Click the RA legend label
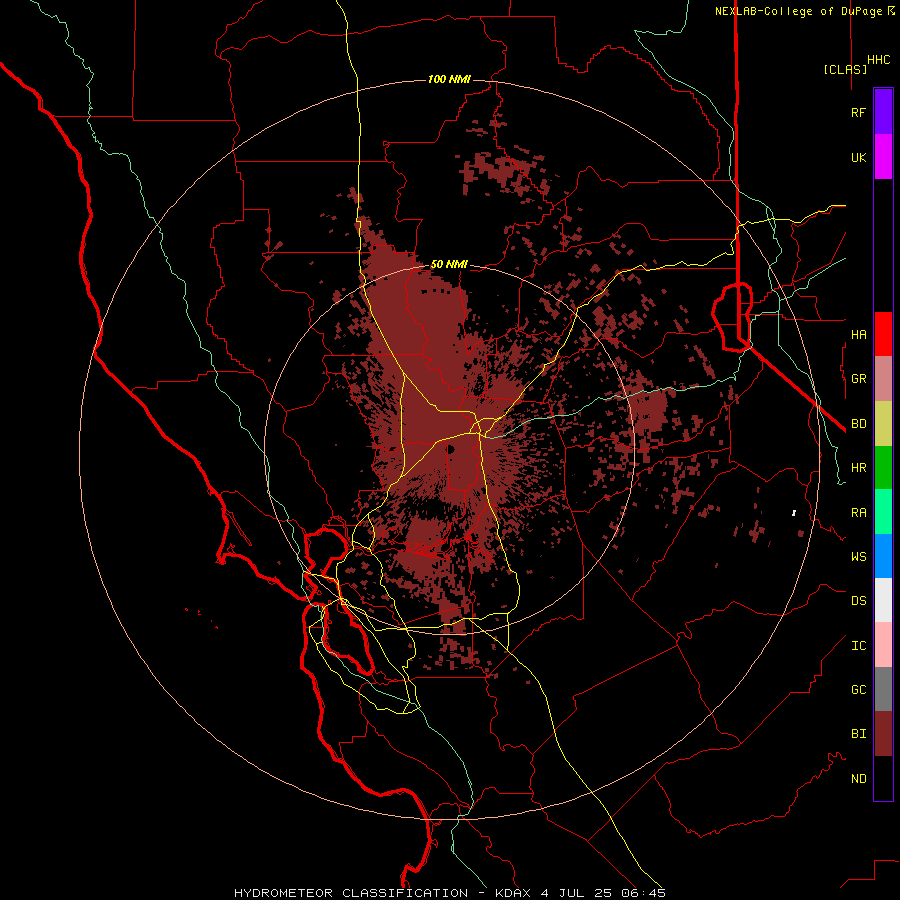The width and height of the screenshot is (900, 900). tap(858, 512)
